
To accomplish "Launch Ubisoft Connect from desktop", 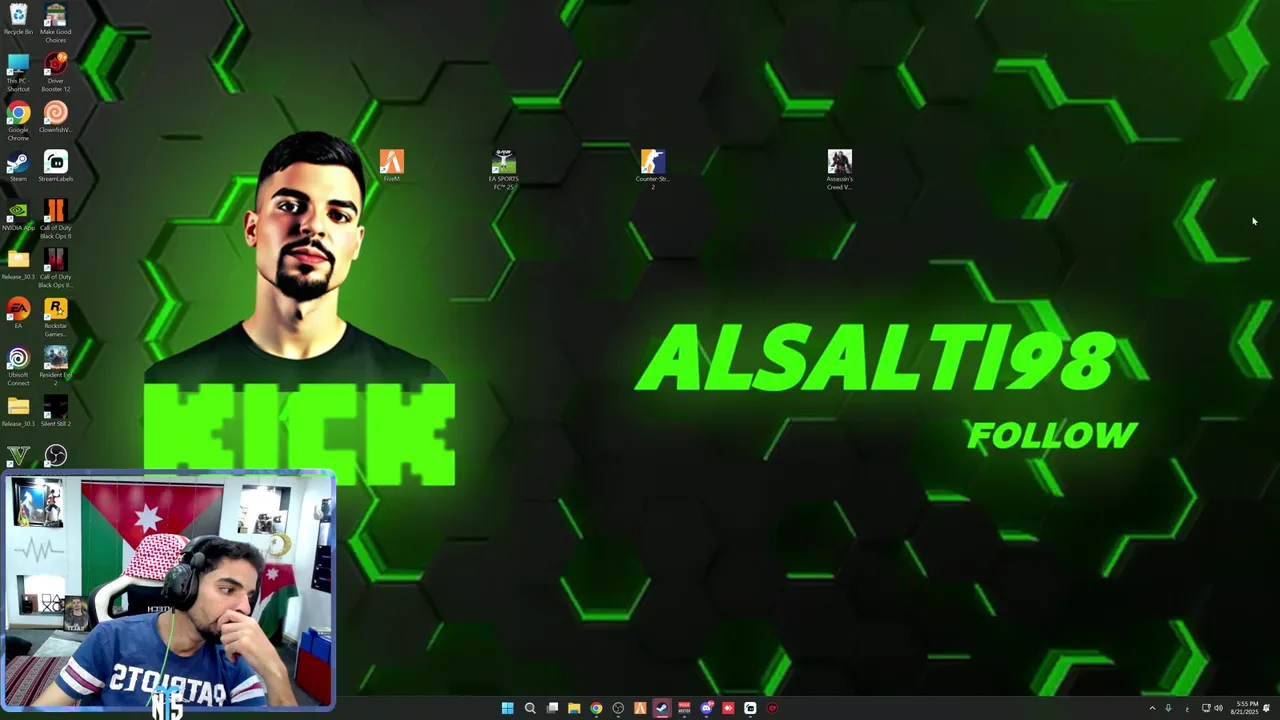I will click(x=18, y=366).
